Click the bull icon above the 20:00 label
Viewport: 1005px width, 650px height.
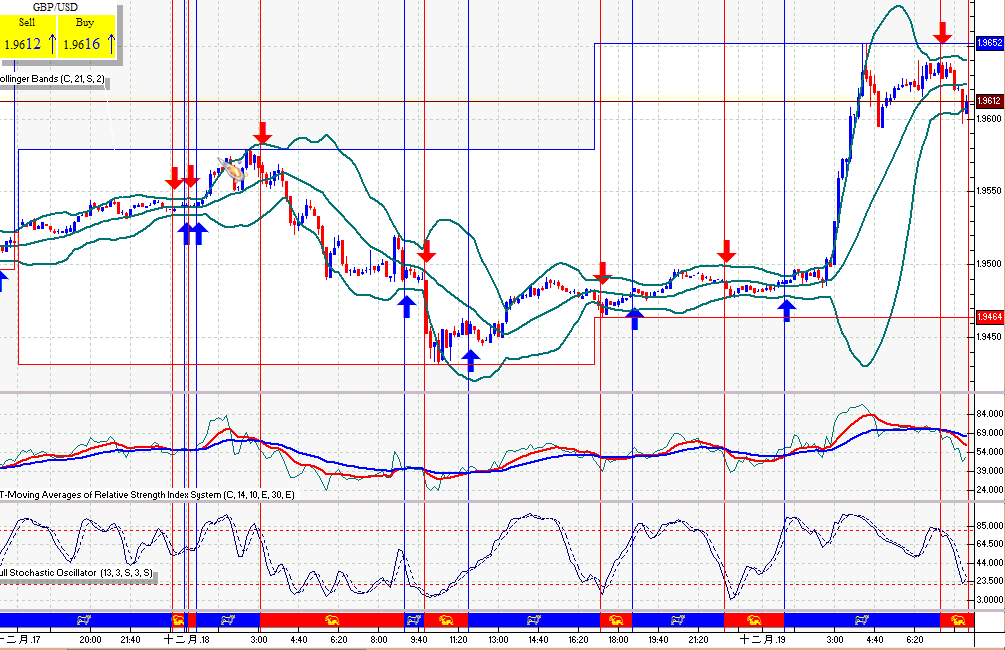(x=83, y=620)
